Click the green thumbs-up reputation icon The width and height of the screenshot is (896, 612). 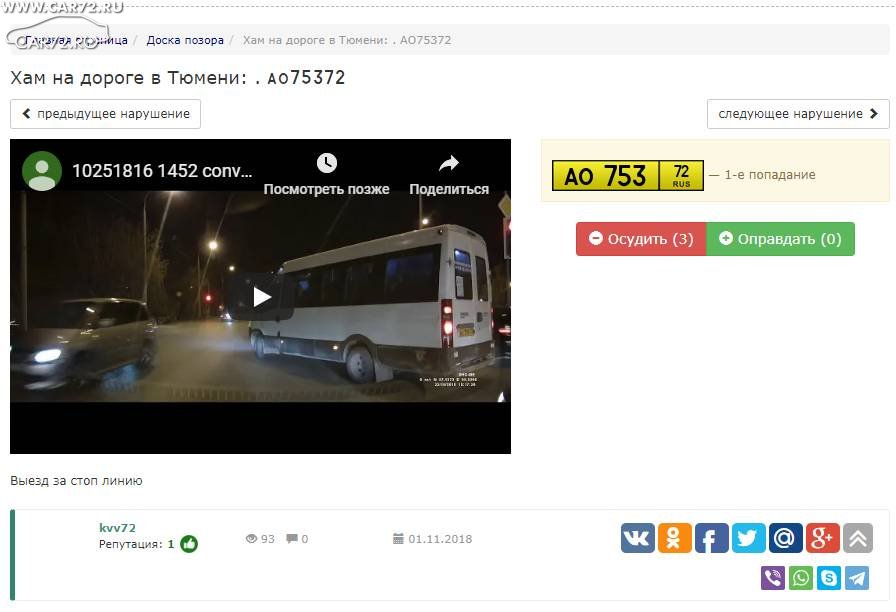tap(189, 544)
